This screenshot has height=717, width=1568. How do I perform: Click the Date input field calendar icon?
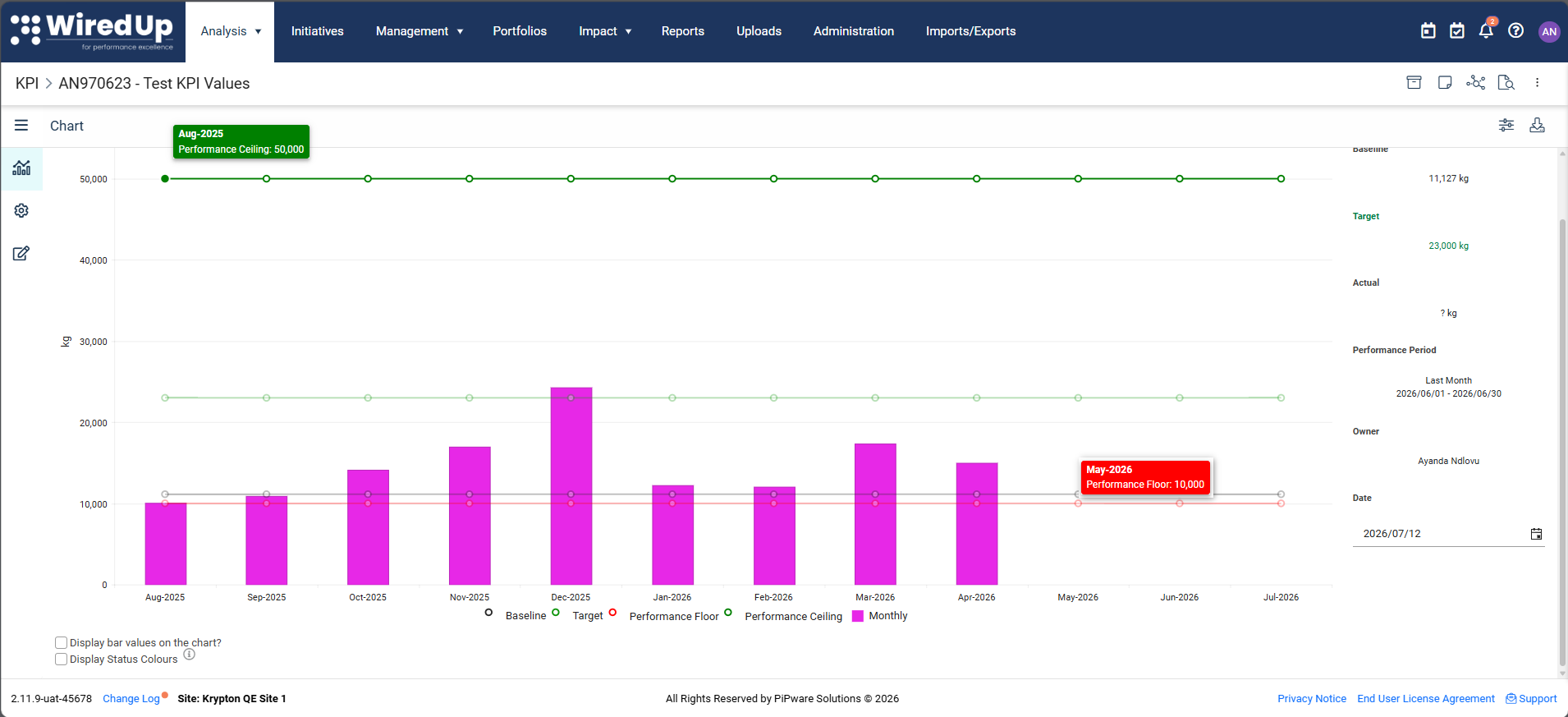1536,534
